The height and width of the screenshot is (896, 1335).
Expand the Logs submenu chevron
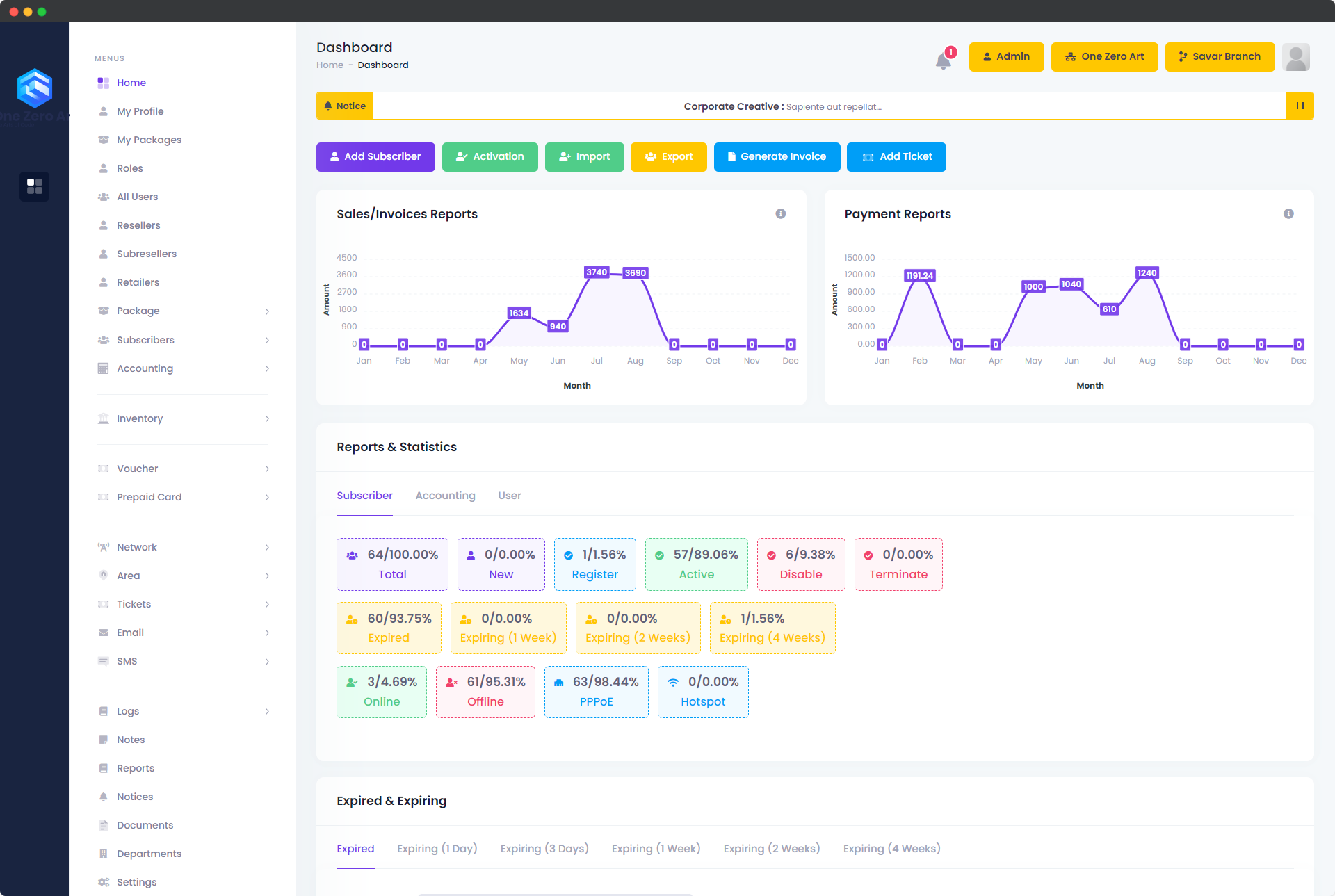[267, 711]
